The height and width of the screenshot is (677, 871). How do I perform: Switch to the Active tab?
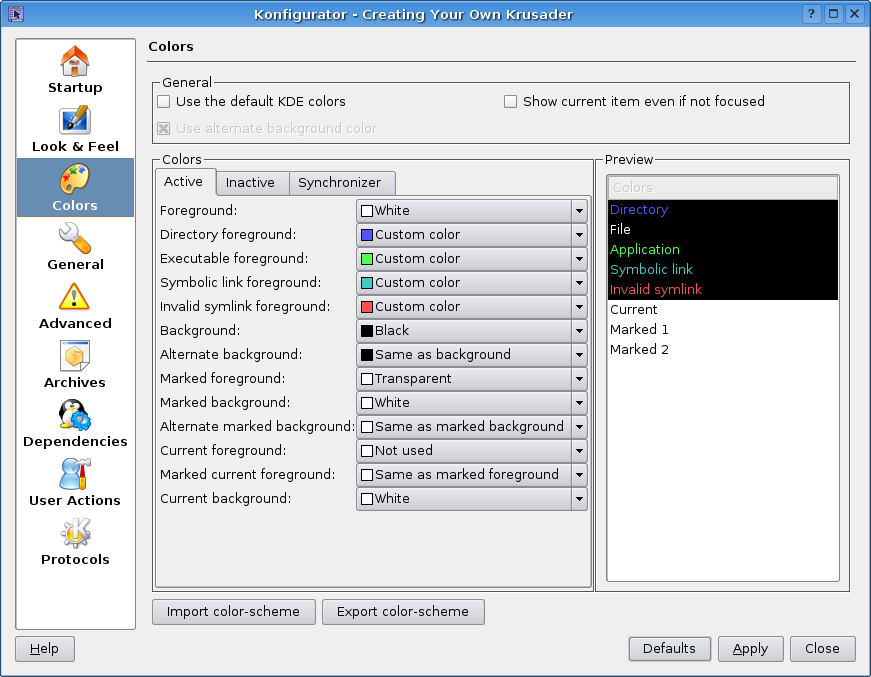[x=185, y=182]
